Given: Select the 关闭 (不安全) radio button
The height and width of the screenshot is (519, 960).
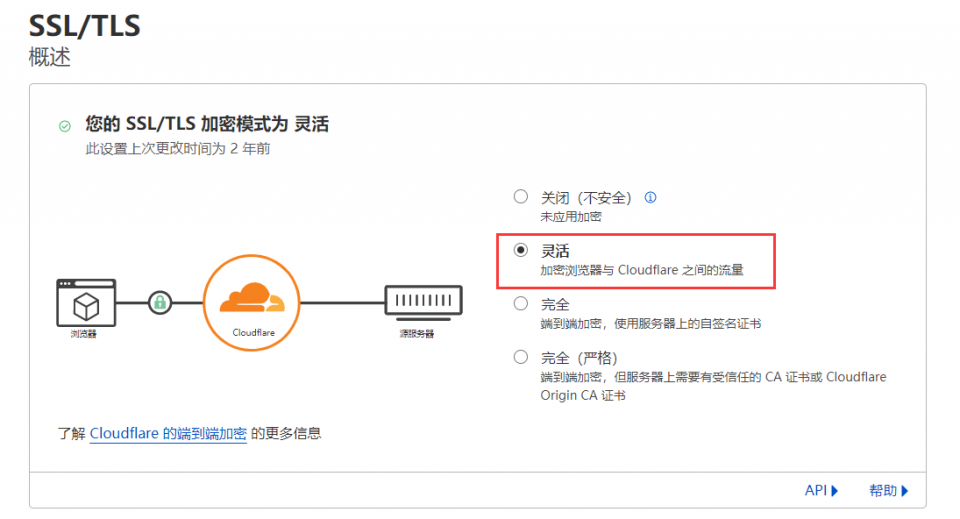Looking at the screenshot, I should click(520, 196).
